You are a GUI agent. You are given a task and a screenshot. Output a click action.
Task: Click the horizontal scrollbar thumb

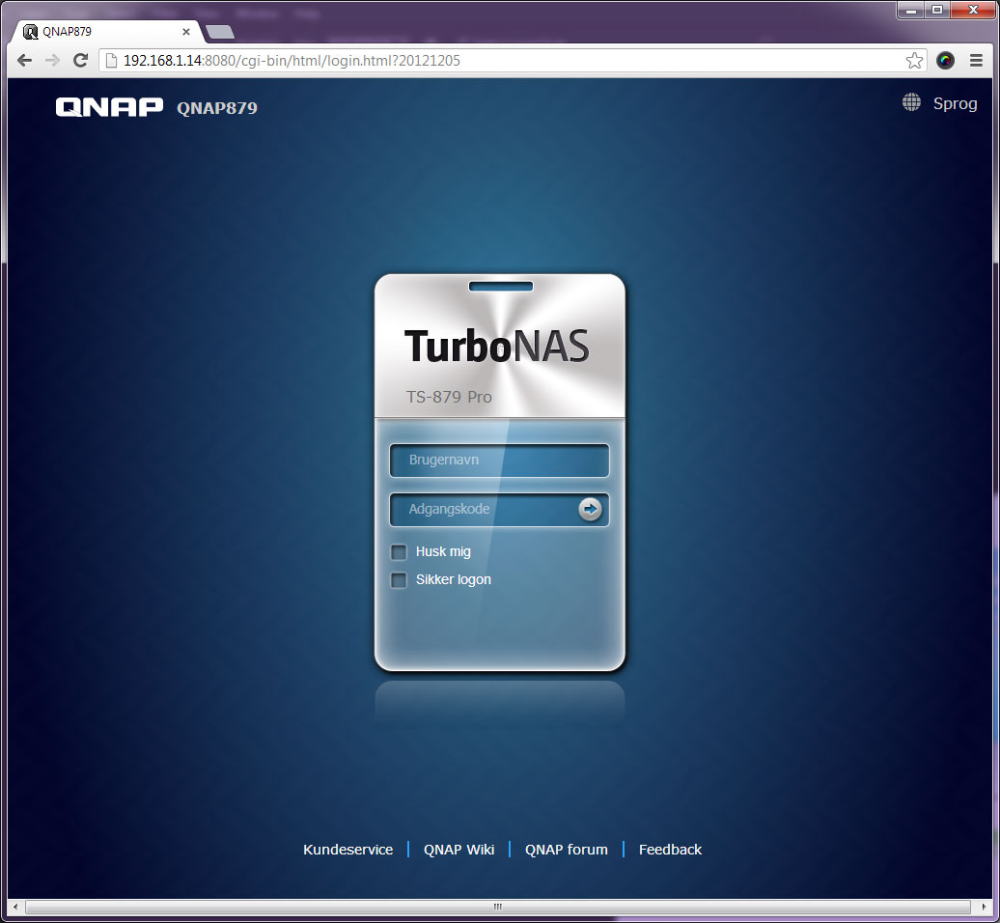(x=497, y=906)
